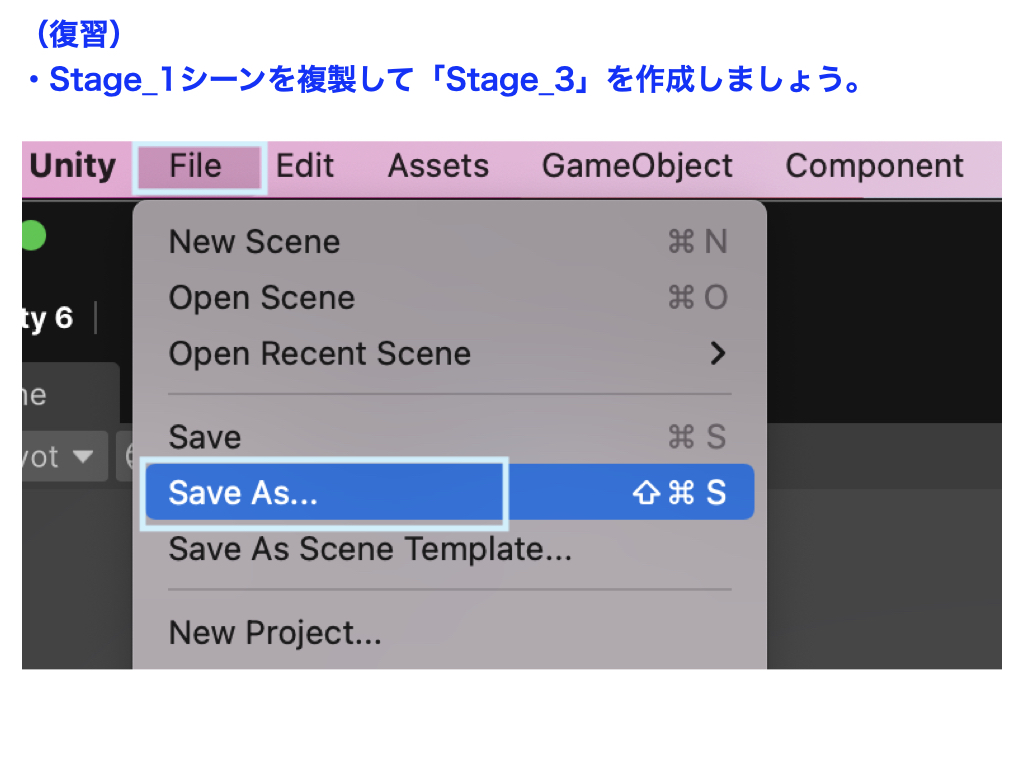1024x768 pixels.
Task: Choose Save As Scene Template...
Action: 370,549
